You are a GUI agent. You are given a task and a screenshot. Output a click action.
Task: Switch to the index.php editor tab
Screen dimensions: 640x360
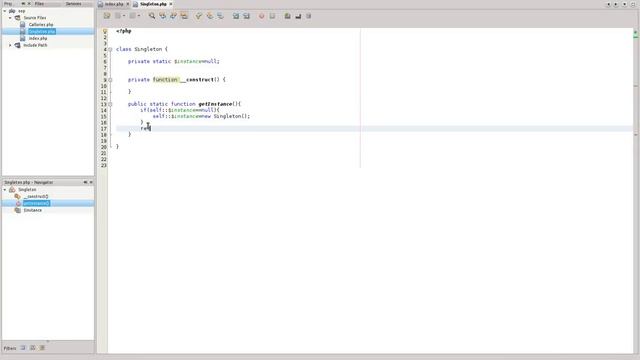[x=113, y=4]
